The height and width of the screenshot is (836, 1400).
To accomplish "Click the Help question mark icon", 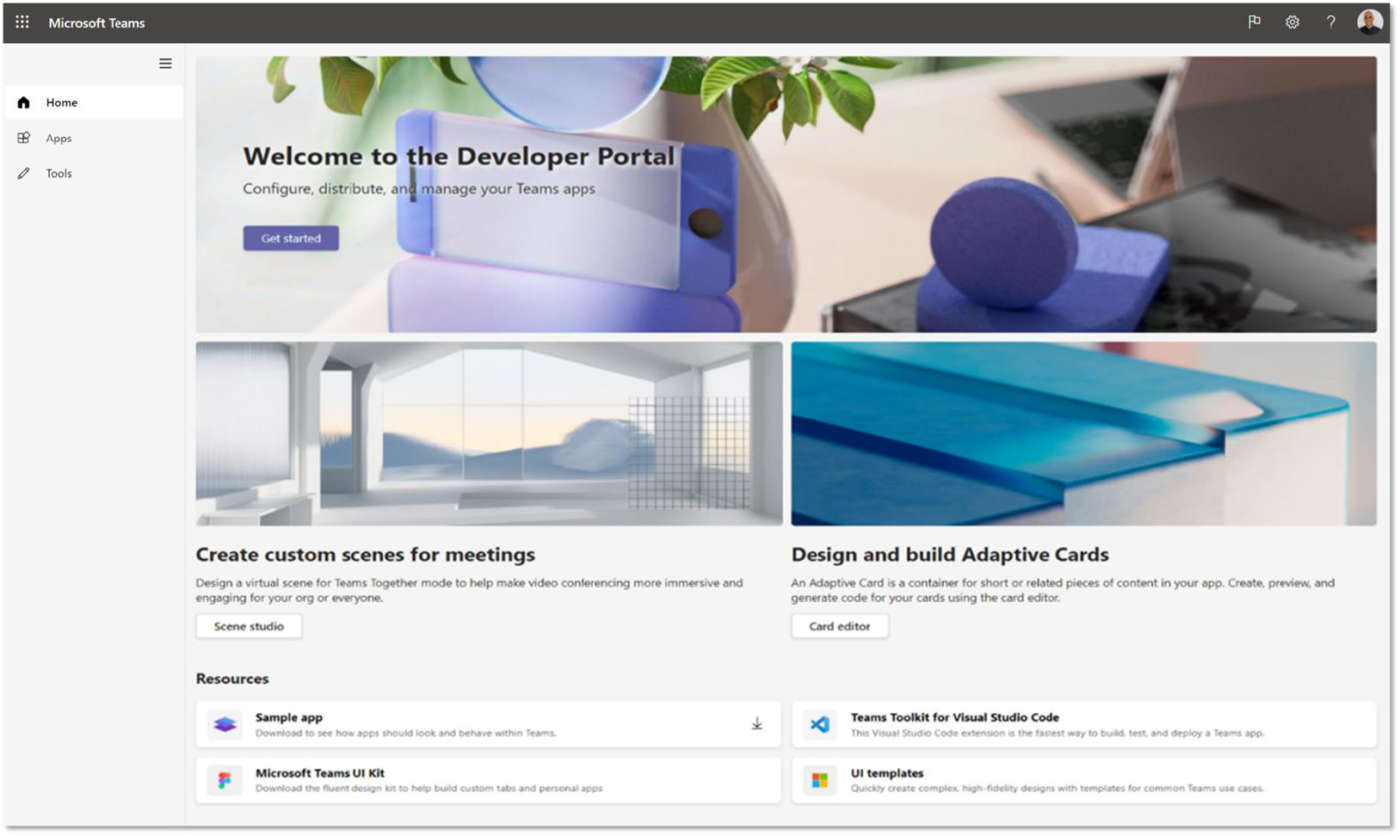I will coord(1330,21).
